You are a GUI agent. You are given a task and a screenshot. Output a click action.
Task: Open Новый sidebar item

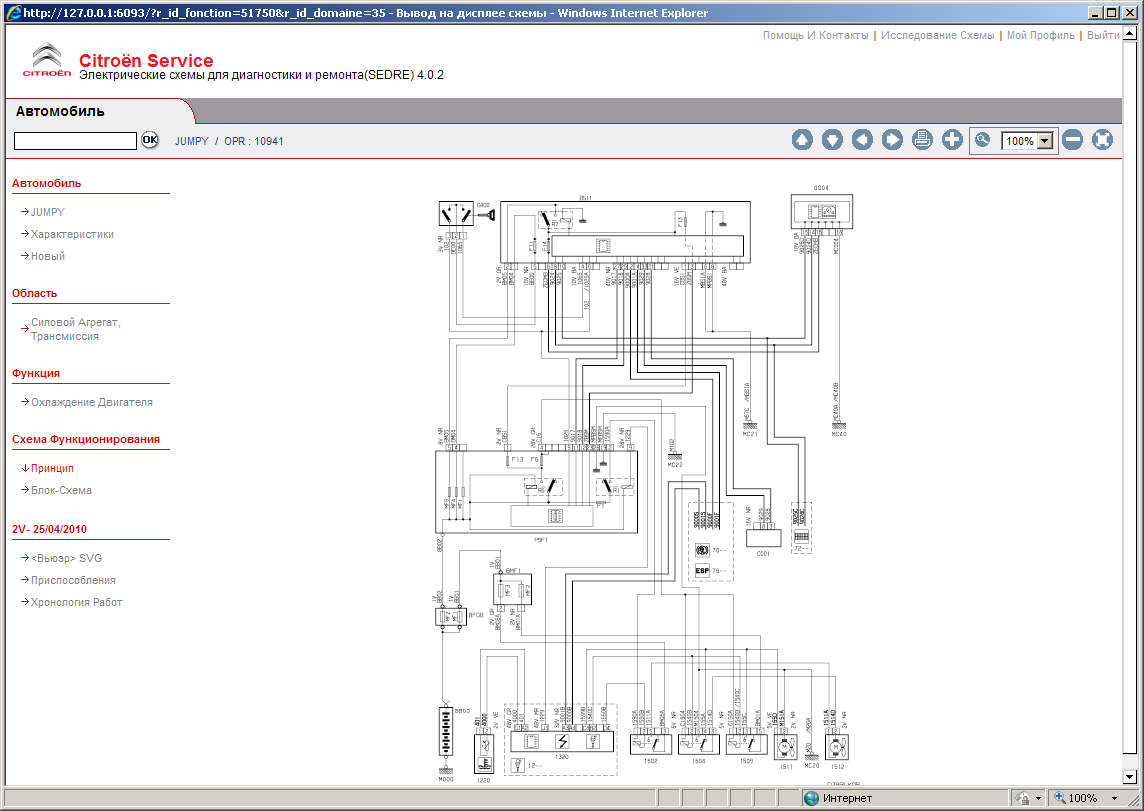[47, 256]
